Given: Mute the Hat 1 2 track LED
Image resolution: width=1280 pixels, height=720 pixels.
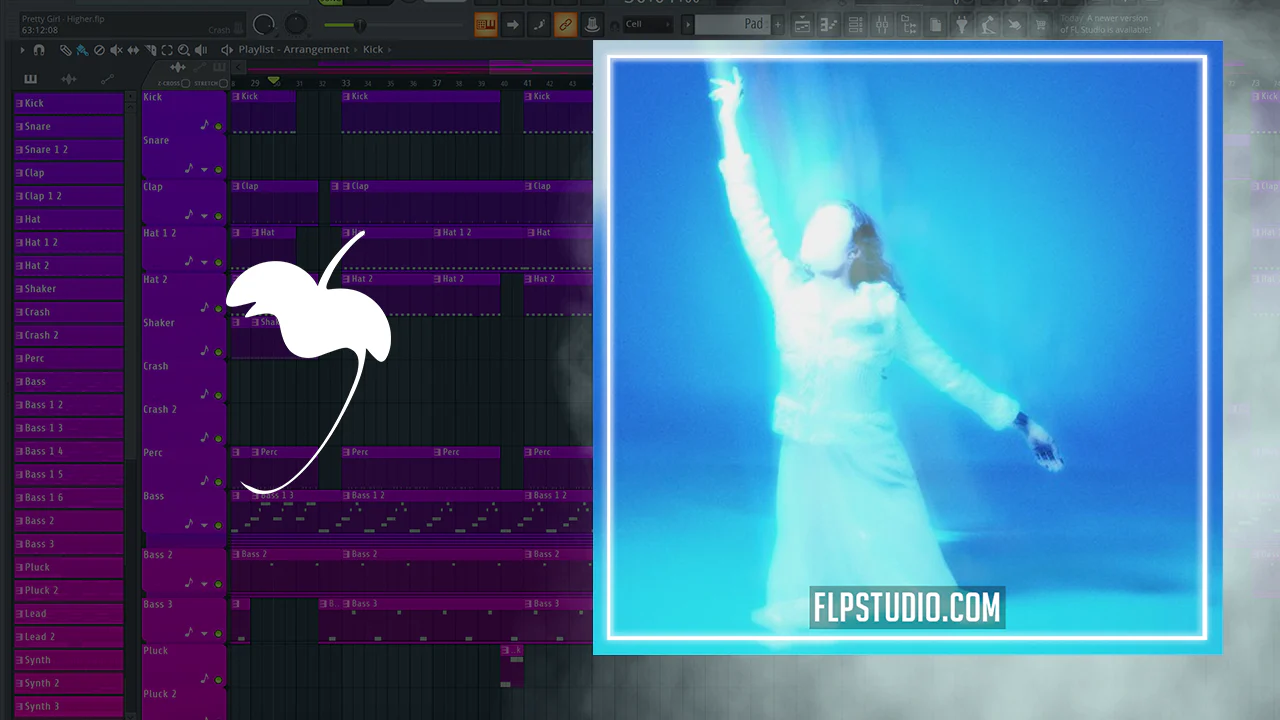Looking at the screenshot, I should coord(218,262).
